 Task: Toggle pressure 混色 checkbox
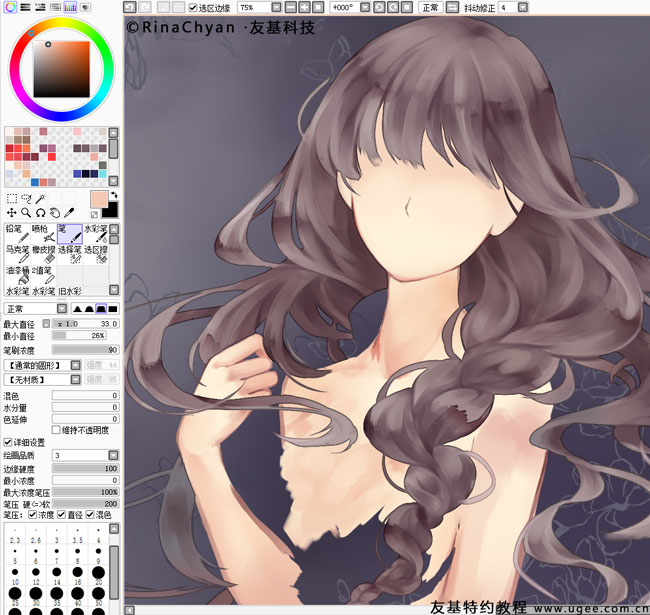(x=90, y=514)
